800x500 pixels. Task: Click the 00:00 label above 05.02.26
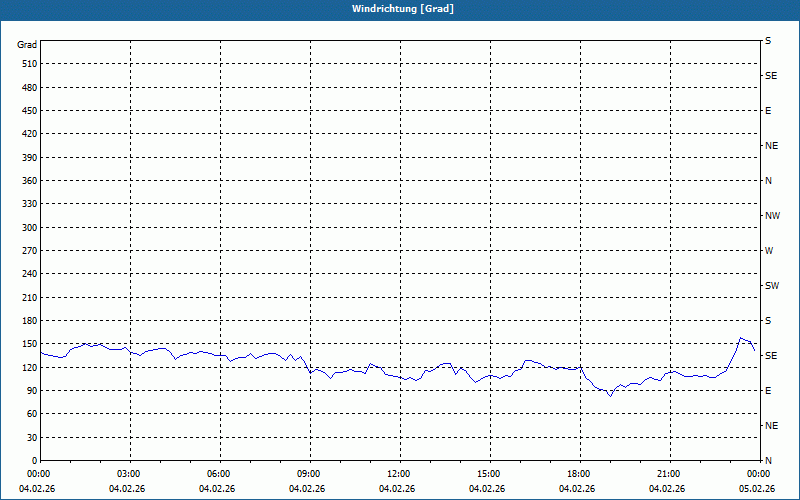(760, 474)
